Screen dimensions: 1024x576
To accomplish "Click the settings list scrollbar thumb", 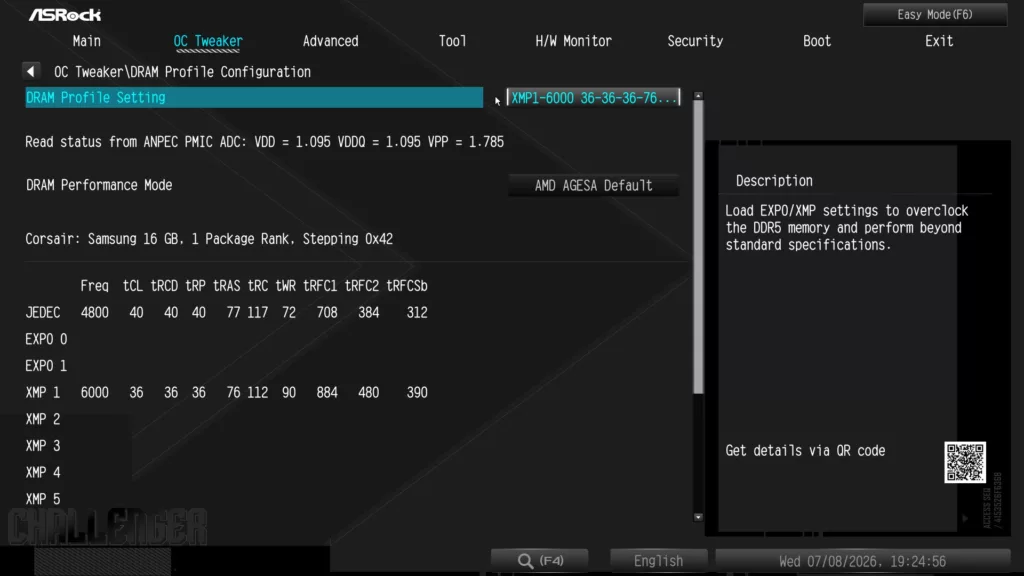I will click(698, 247).
